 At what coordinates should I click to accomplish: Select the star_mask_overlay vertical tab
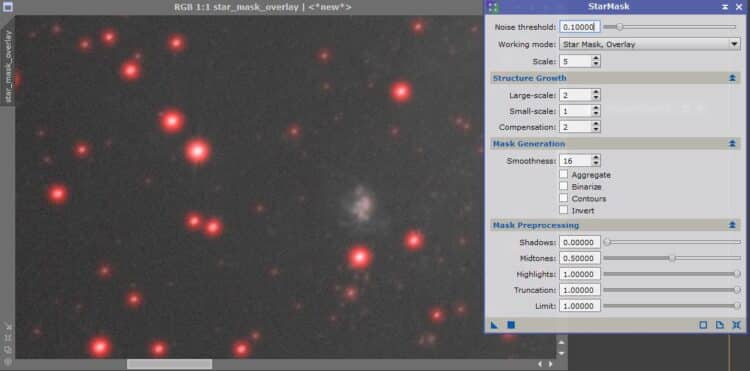coord(8,66)
